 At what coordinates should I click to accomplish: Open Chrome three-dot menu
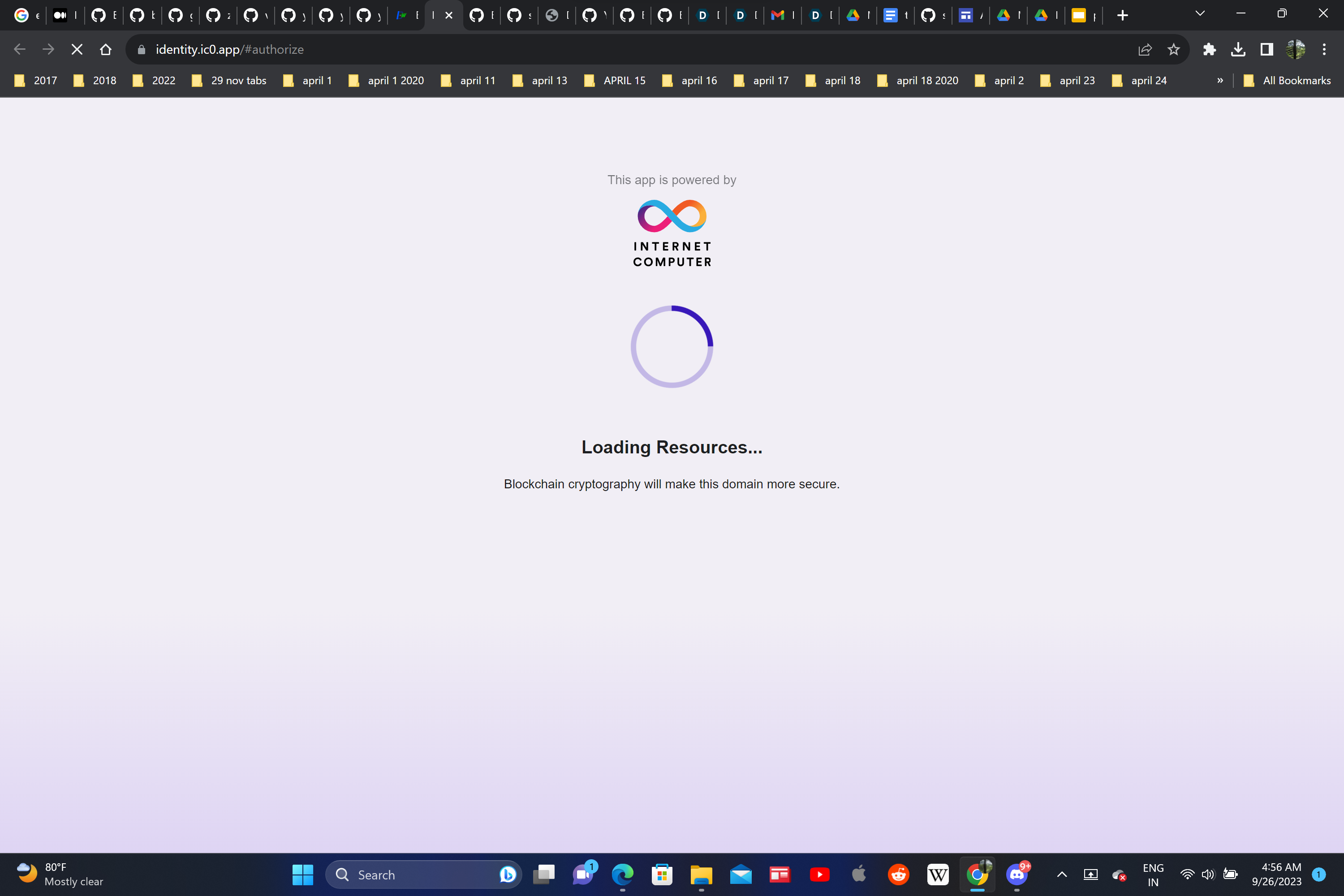click(x=1324, y=50)
